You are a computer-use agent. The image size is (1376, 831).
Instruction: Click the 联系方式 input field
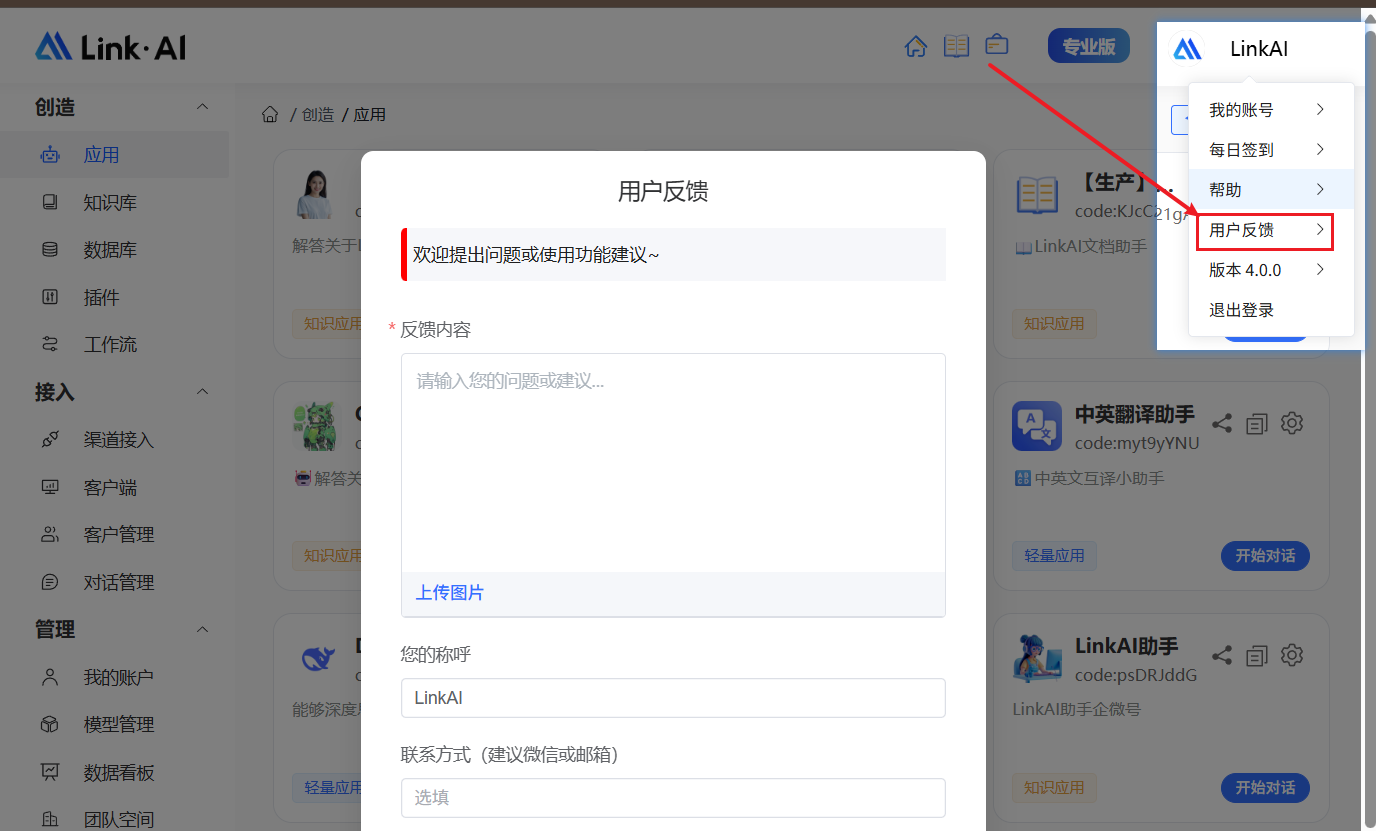point(673,798)
